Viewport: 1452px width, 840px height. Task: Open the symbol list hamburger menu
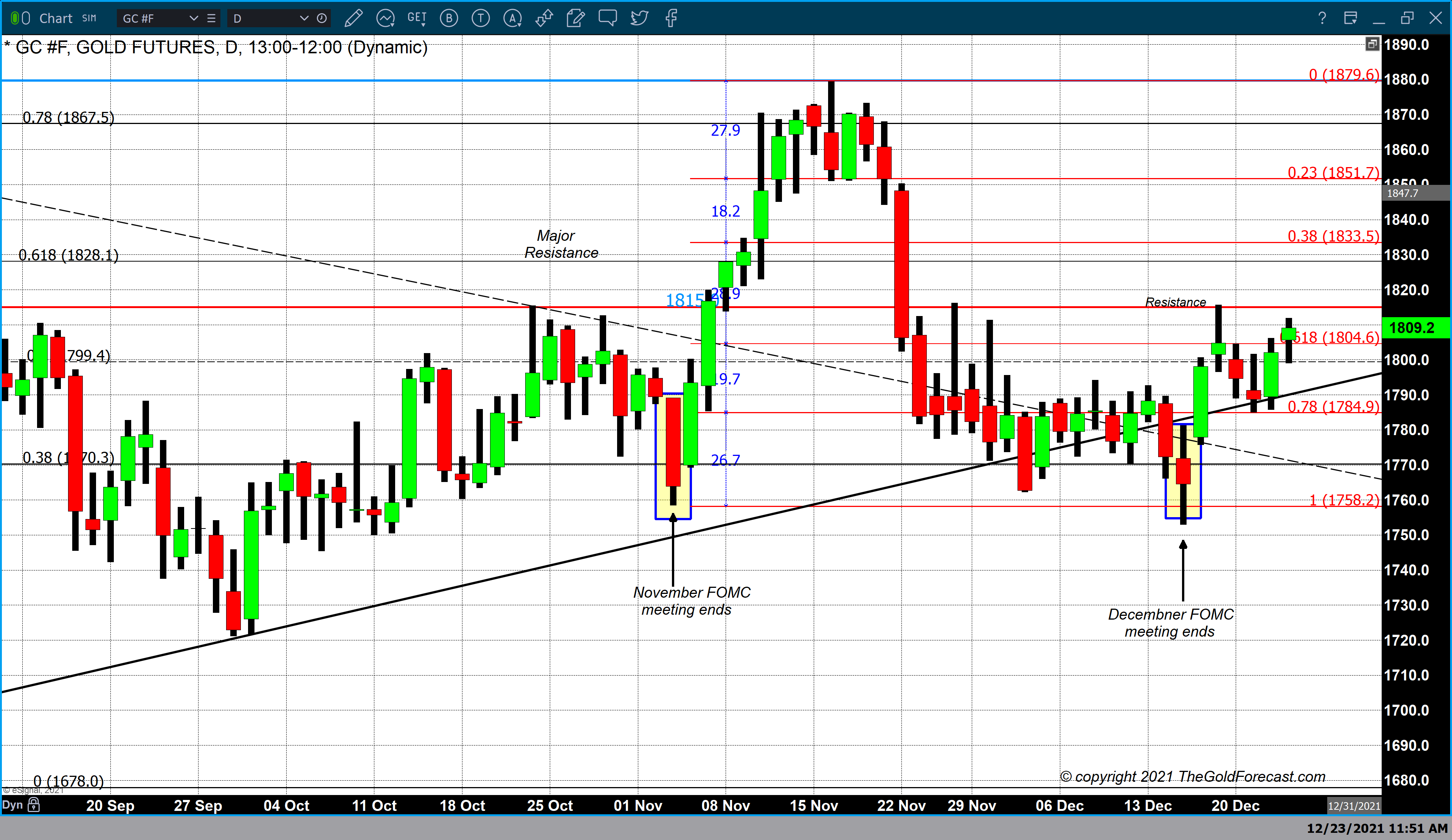pyautogui.click(x=211, y=19)
